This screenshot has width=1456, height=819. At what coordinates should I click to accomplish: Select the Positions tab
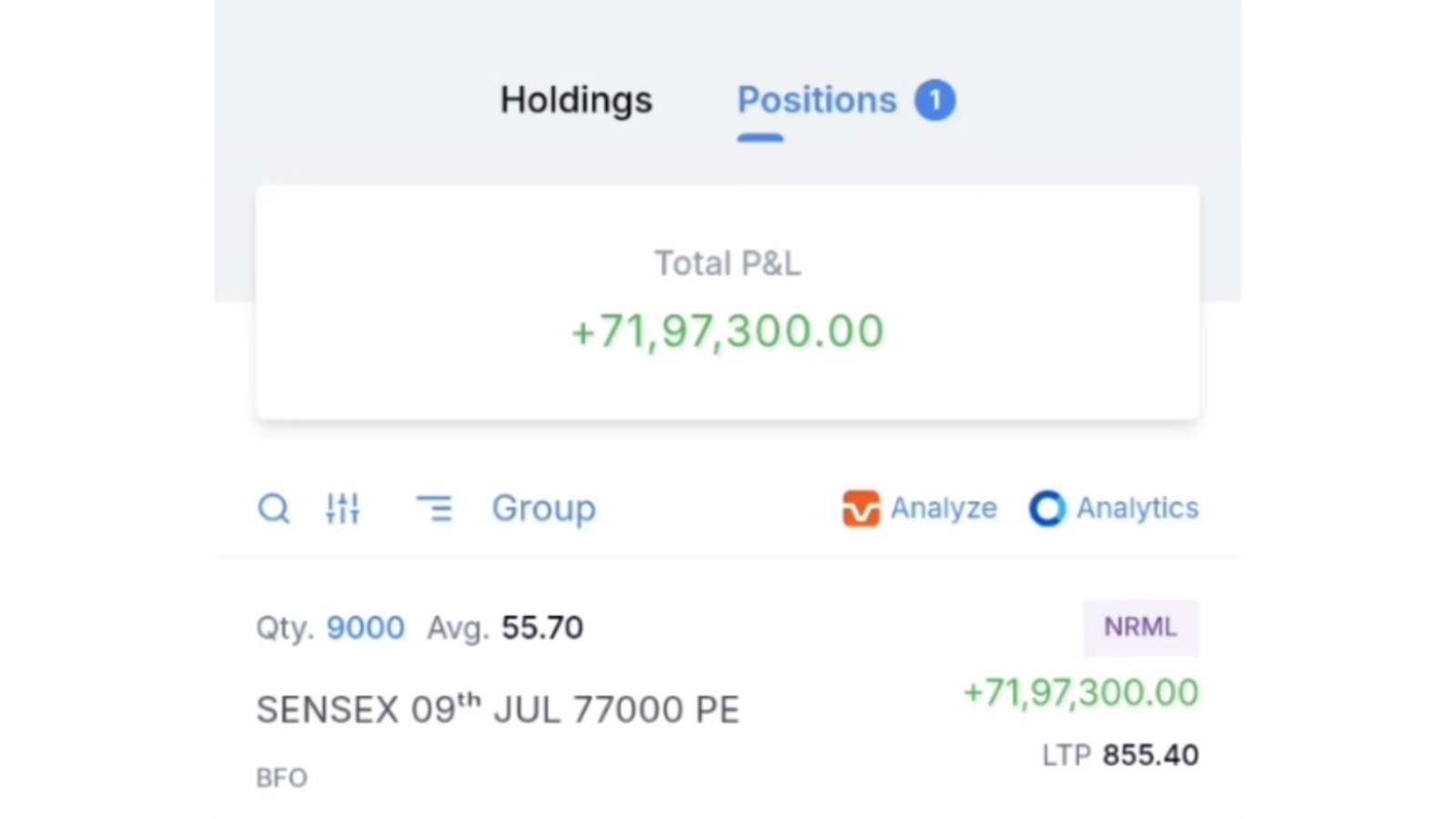816,100
